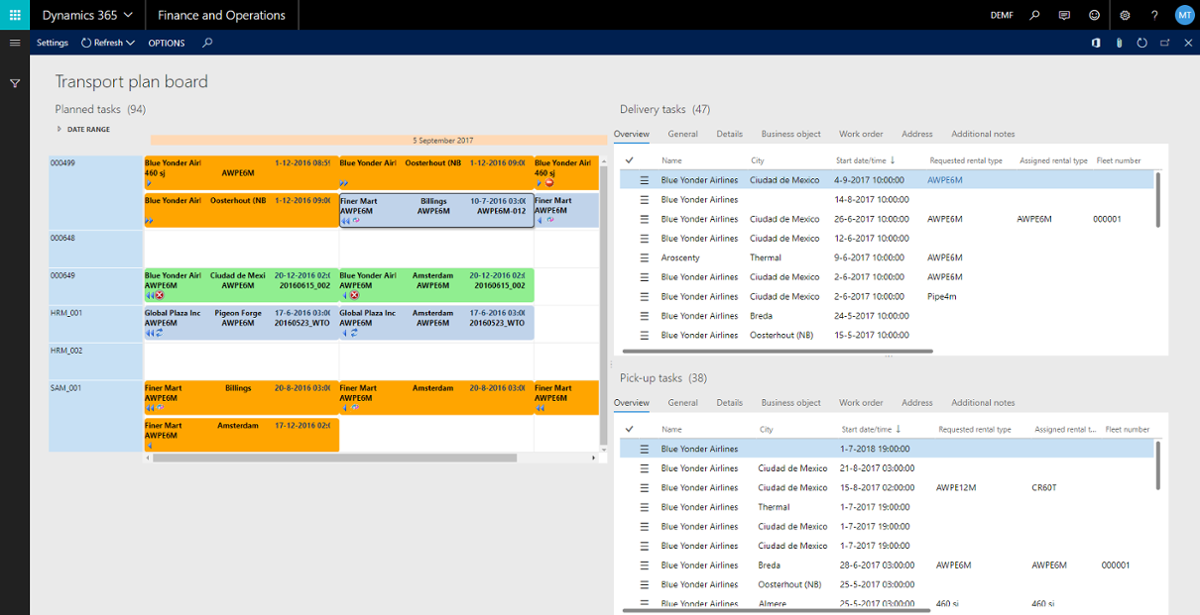The image size is (1200, 615).
Task: Click row handle icon for Aroscenty delivery task
Action: coord(644,258)
